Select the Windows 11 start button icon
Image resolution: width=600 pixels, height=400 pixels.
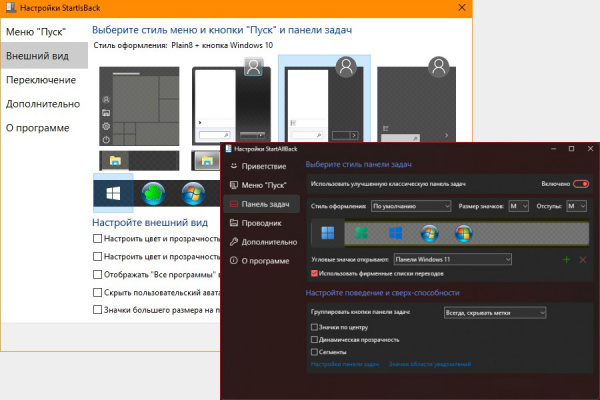(x=328, y=233)
